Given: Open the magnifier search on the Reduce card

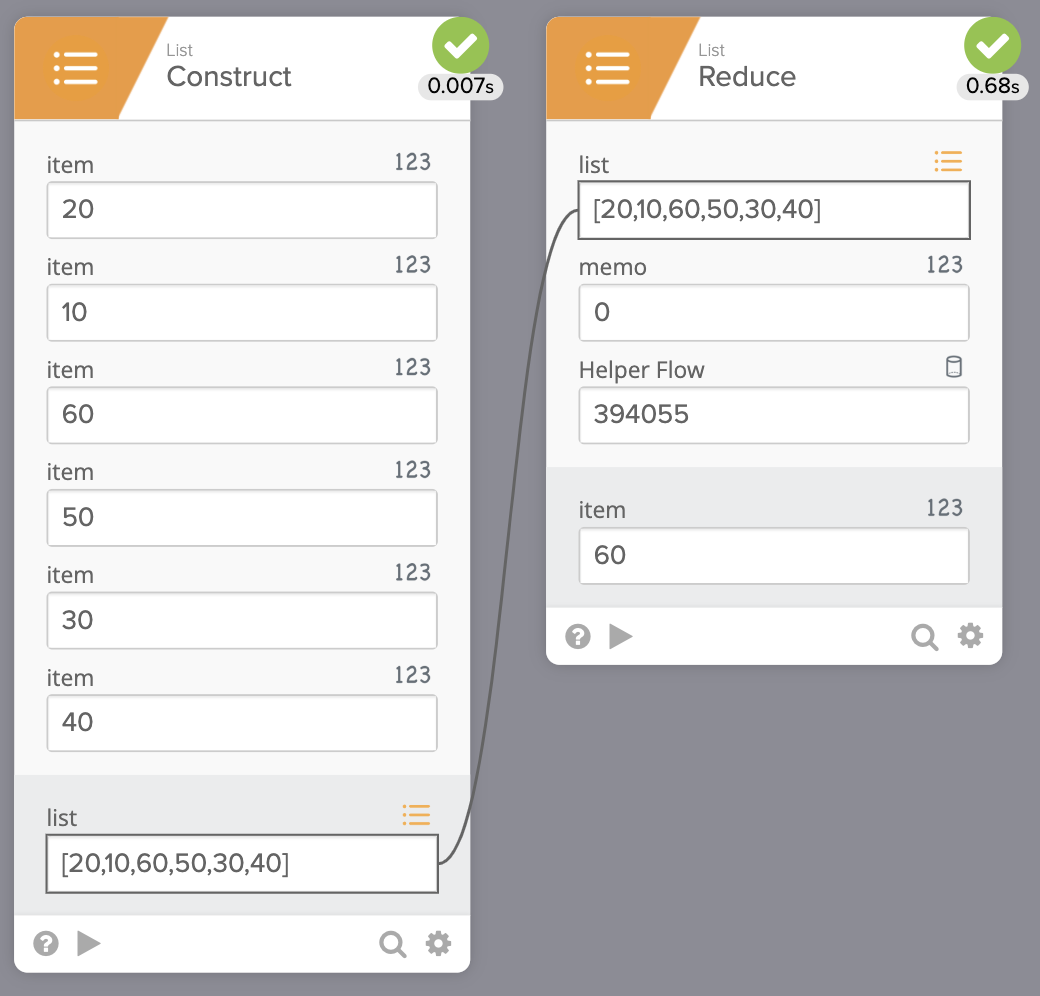Looking at the screenshot, I should [925, 636].
